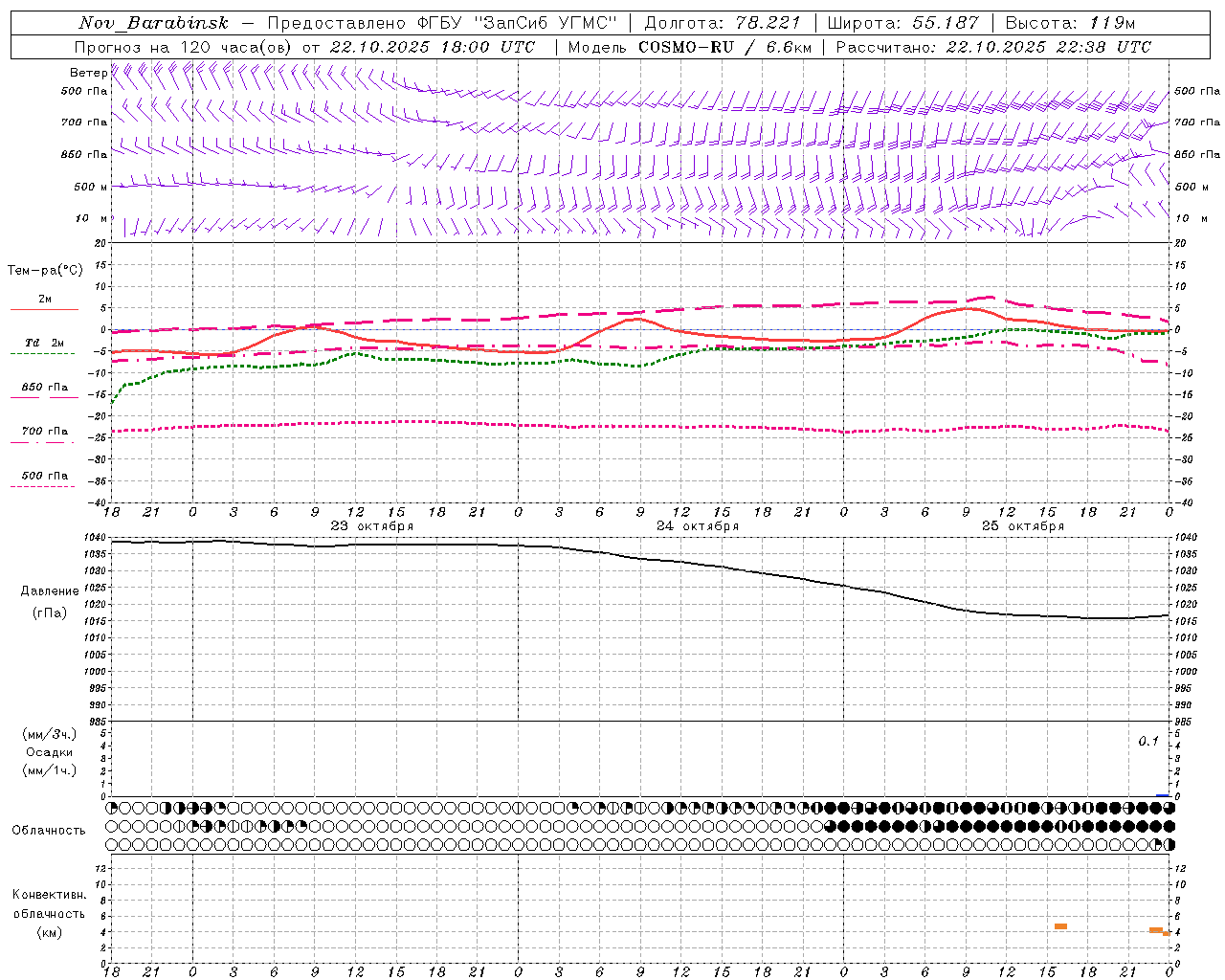The width and height of the screenshot is (1225, 980).
Task: Click the 'Модель COSMO-RU / 6.6км' model label
Action: (690, 47)
